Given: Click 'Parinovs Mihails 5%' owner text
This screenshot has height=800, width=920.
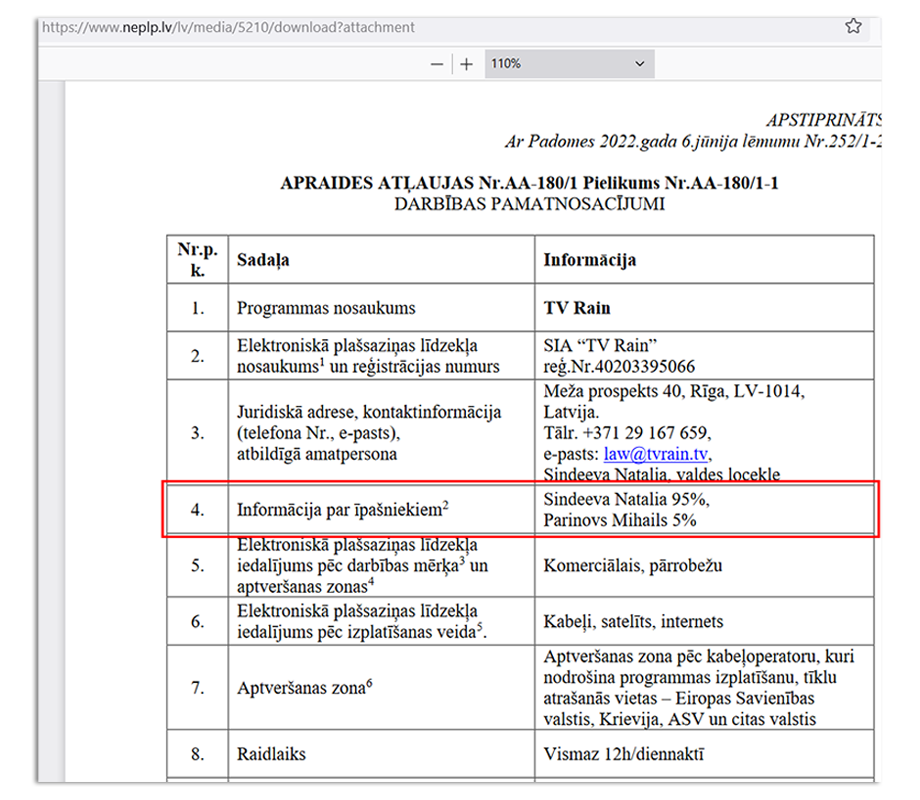Looking at the screenshot, I should coord(620,520).
